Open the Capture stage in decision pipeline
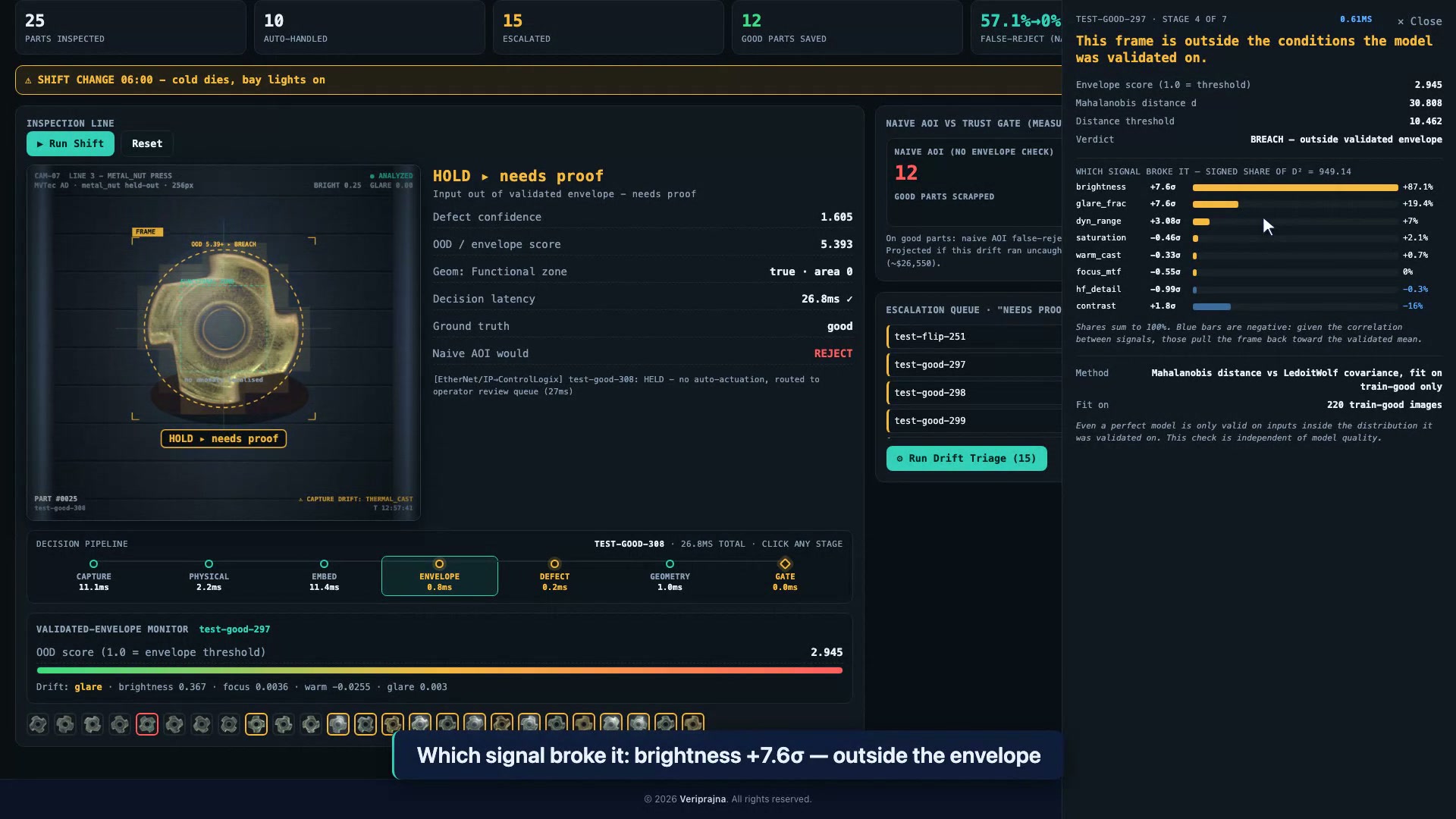The height and width of the screenshot is (819, 1456). coord(94,576)
